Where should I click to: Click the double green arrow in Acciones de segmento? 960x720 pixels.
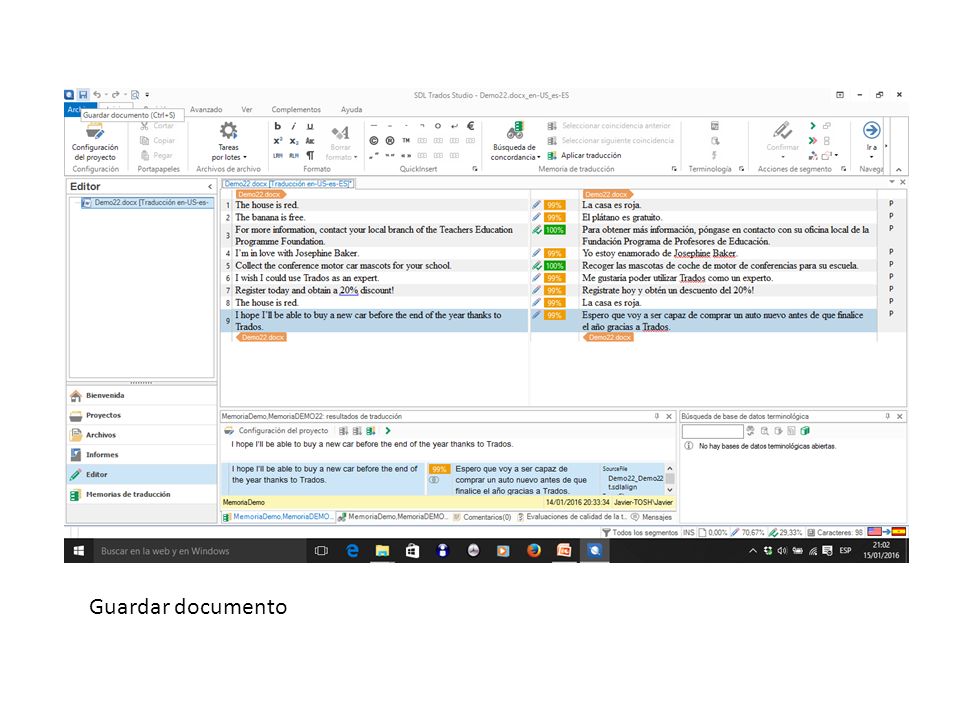point(812,140)
